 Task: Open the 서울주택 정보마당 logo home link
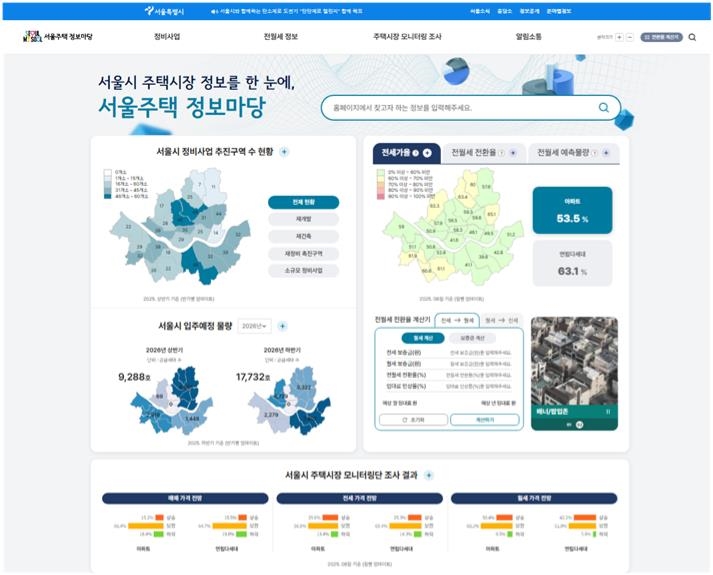[x=58, y=36]
